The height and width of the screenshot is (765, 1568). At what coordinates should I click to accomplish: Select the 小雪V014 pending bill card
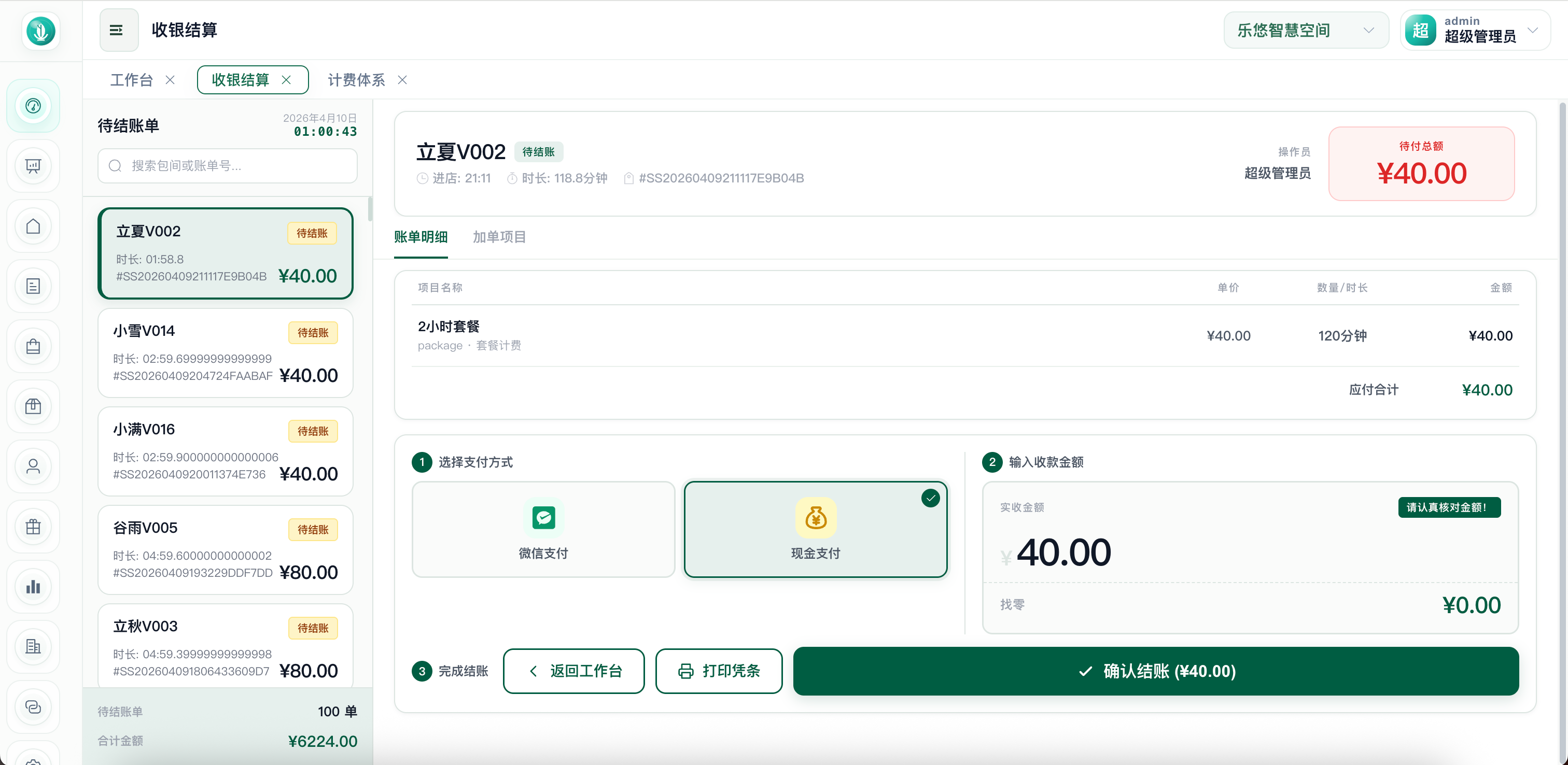pyautogui.click(x=225, y=353)
